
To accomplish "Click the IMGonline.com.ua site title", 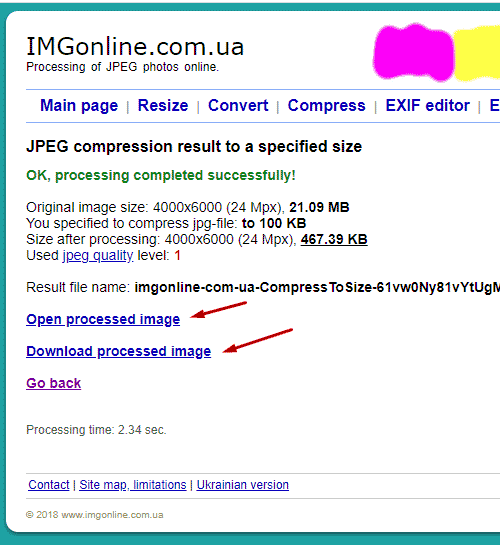I will click(135, 47).
